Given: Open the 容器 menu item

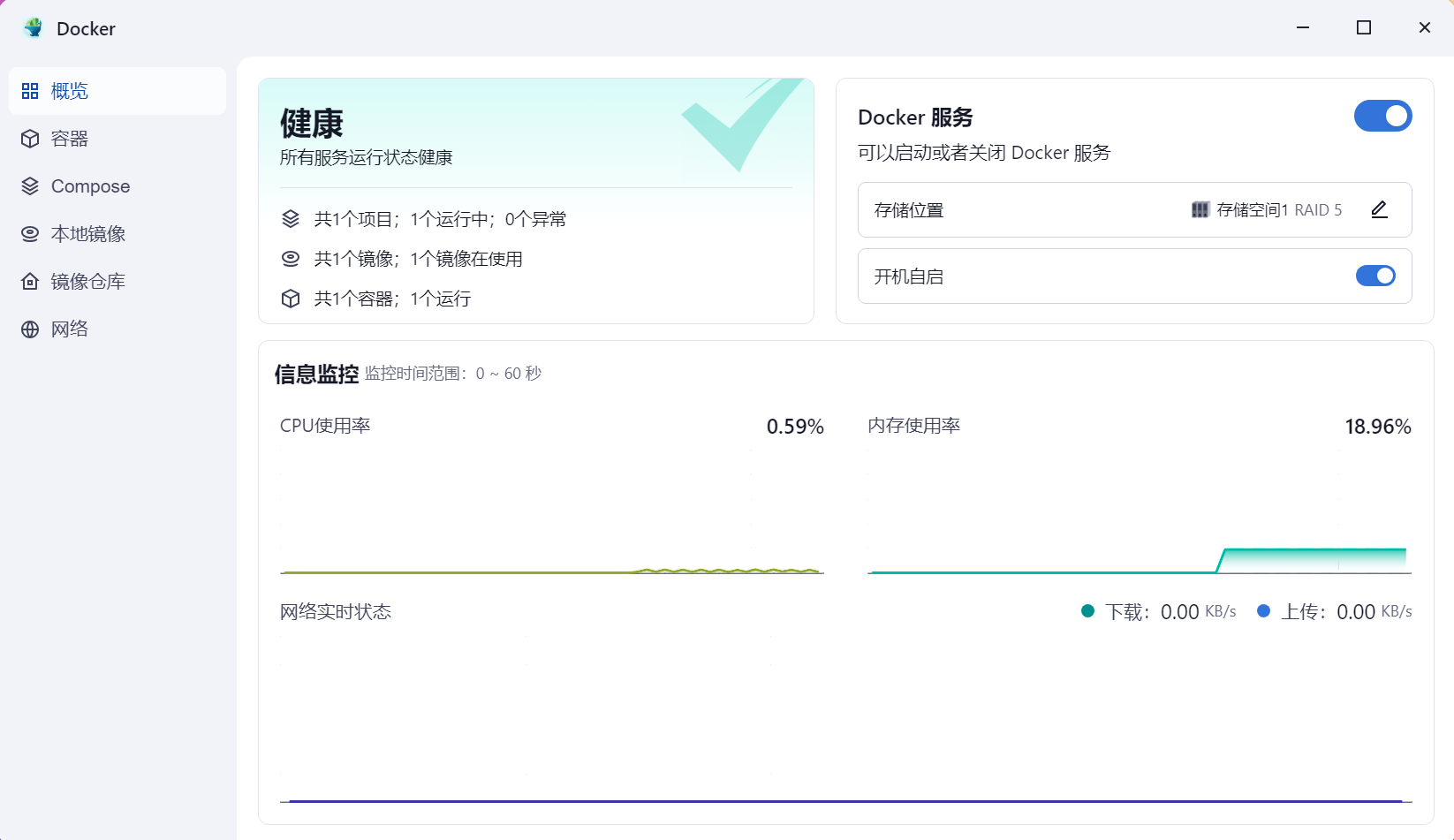Looking at the screenshot, I should [117, 139].
